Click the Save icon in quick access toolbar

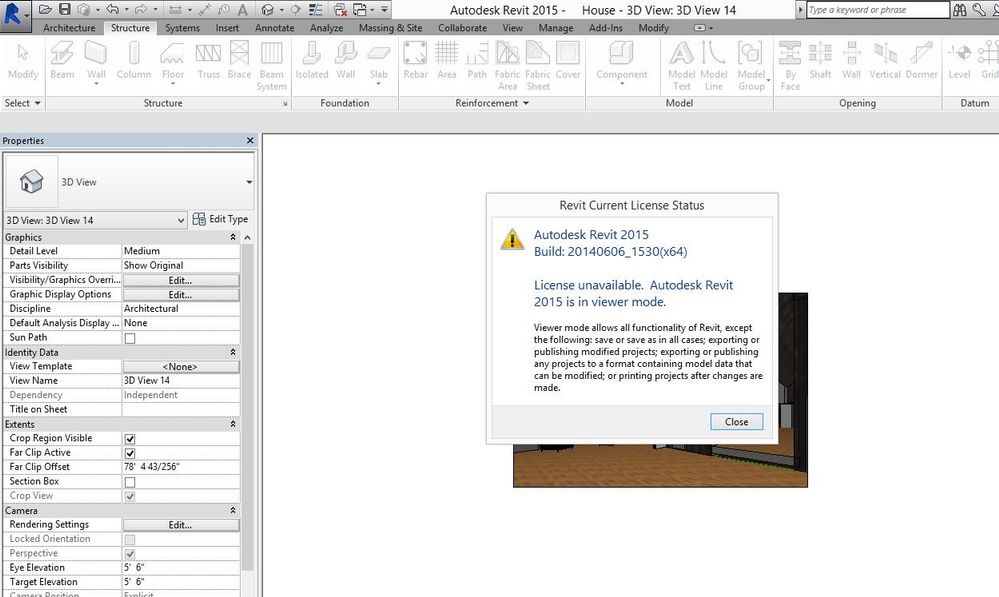[64, 10]
